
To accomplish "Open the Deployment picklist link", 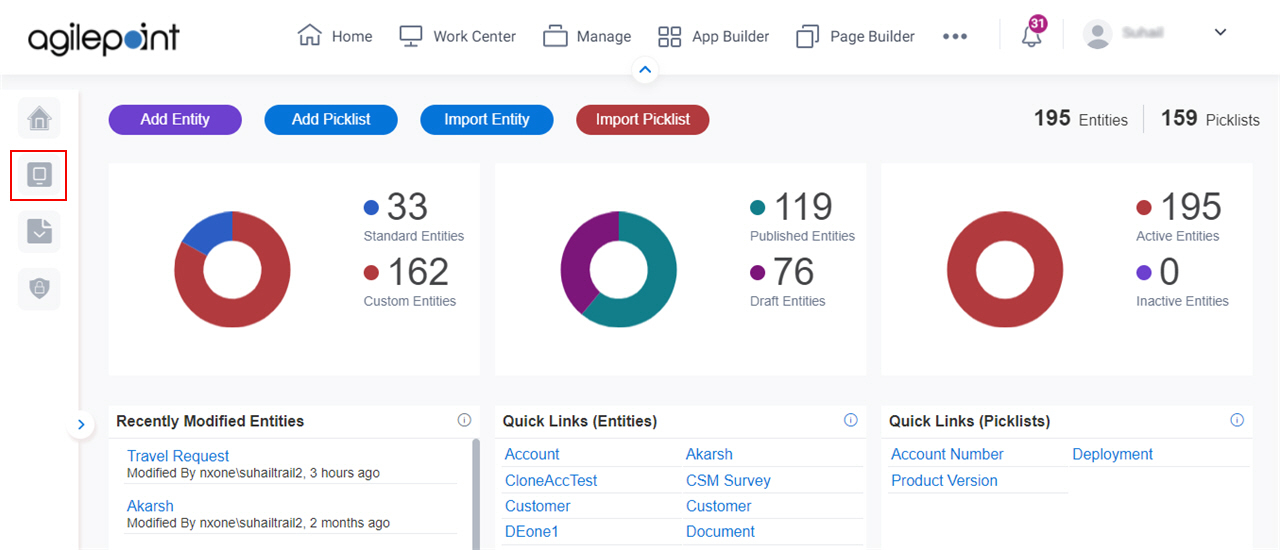I will (x=1113, y=454).
